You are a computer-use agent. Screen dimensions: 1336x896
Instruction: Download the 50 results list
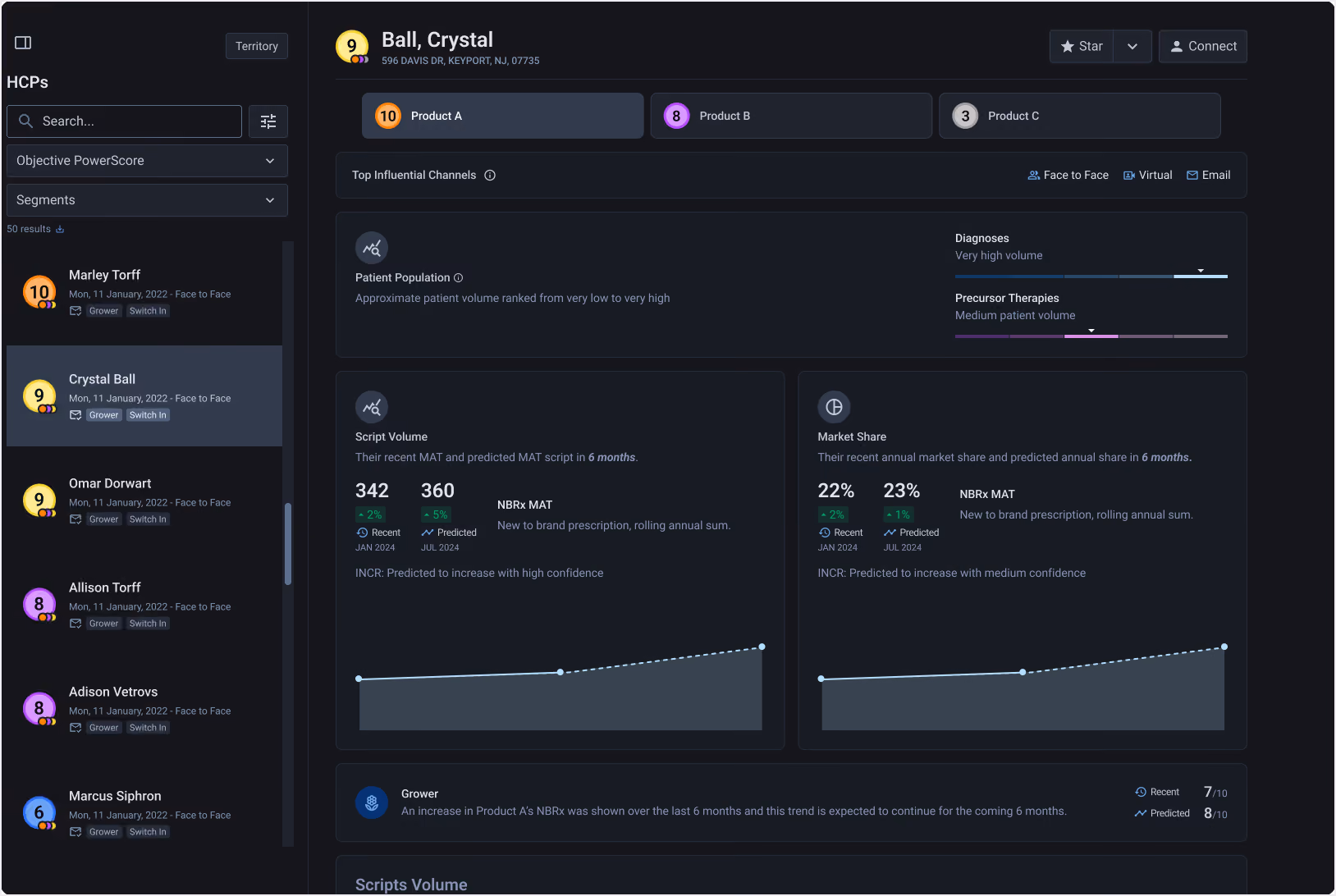click(x=60, y=230)
